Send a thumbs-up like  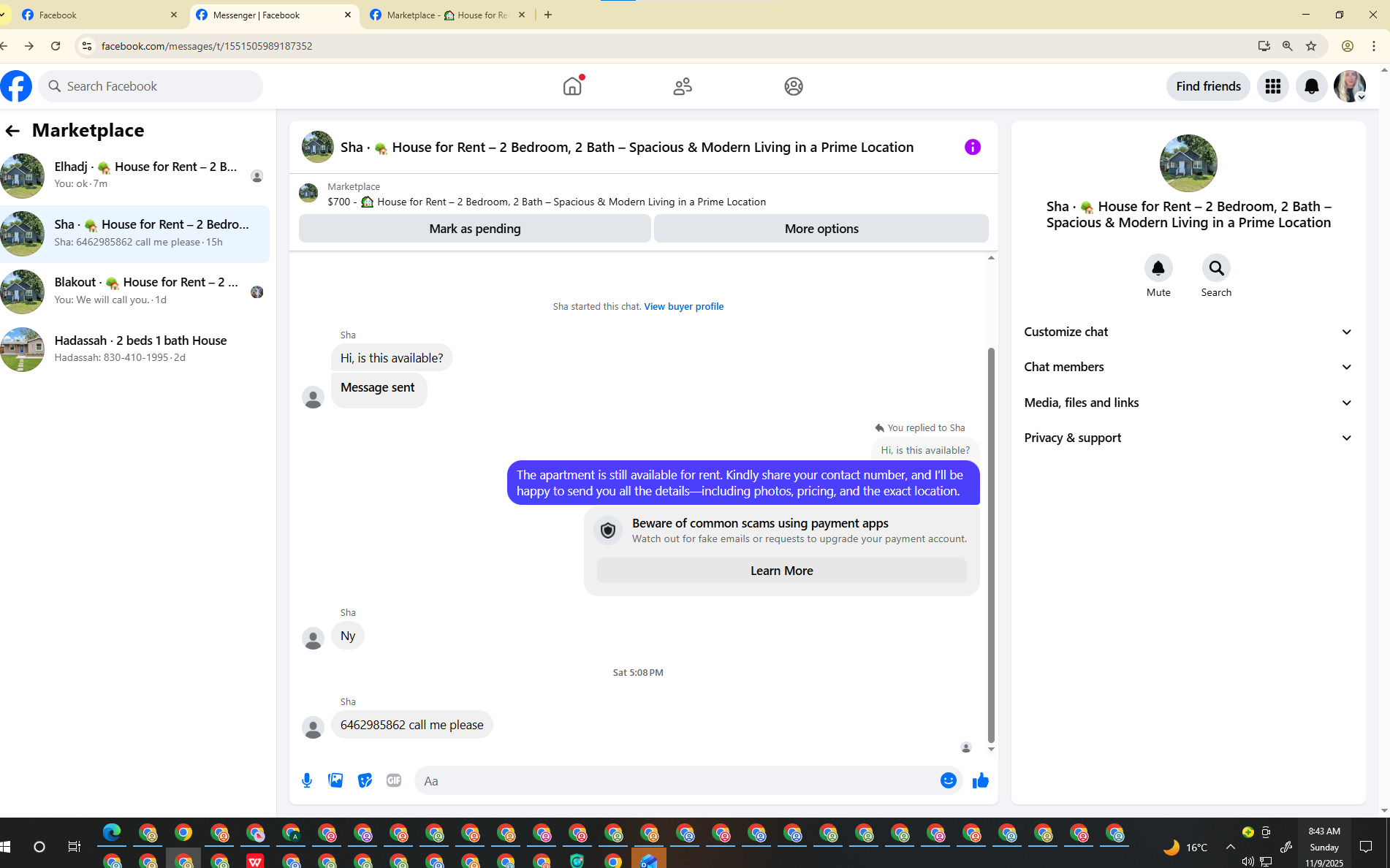click(980, 780)
